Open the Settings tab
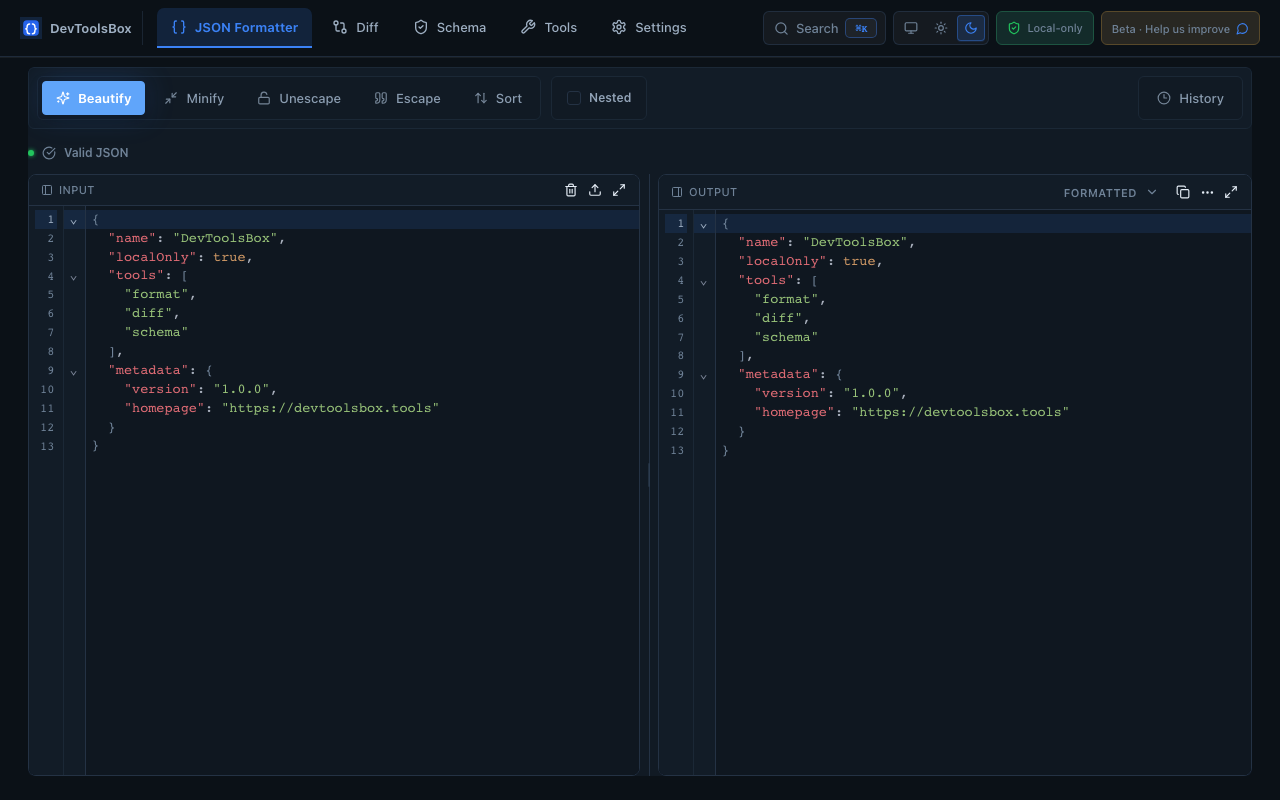Screen dimensions: 1280x800 coord(649,28)
